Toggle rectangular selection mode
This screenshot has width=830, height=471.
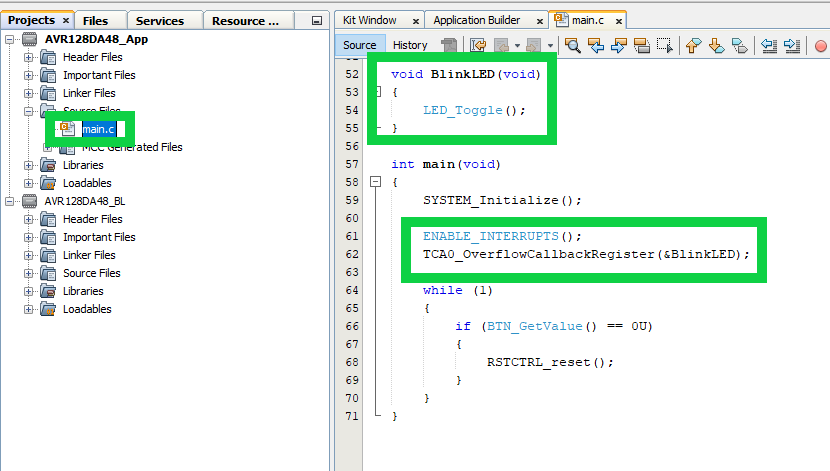[664, 45]
